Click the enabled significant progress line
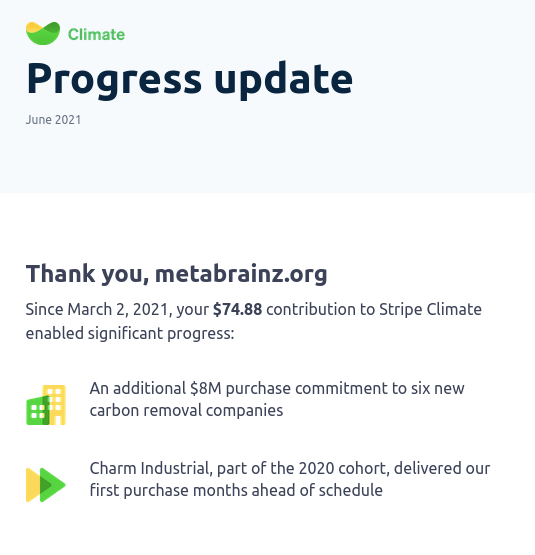This screenshot has width=535, height=555. [130, 334]
